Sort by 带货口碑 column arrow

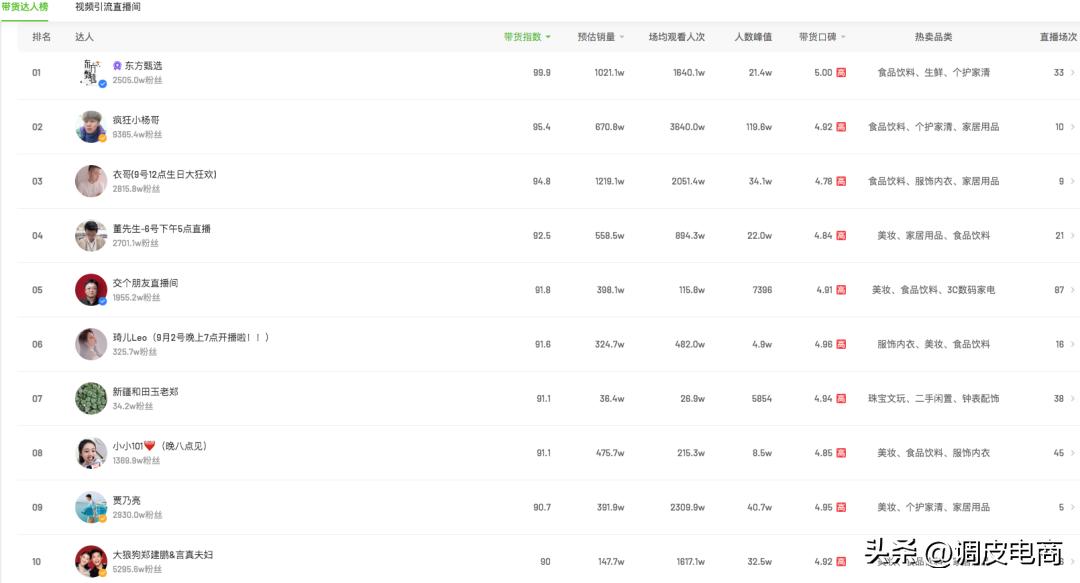pyautogui.click(x=843, y=37)
